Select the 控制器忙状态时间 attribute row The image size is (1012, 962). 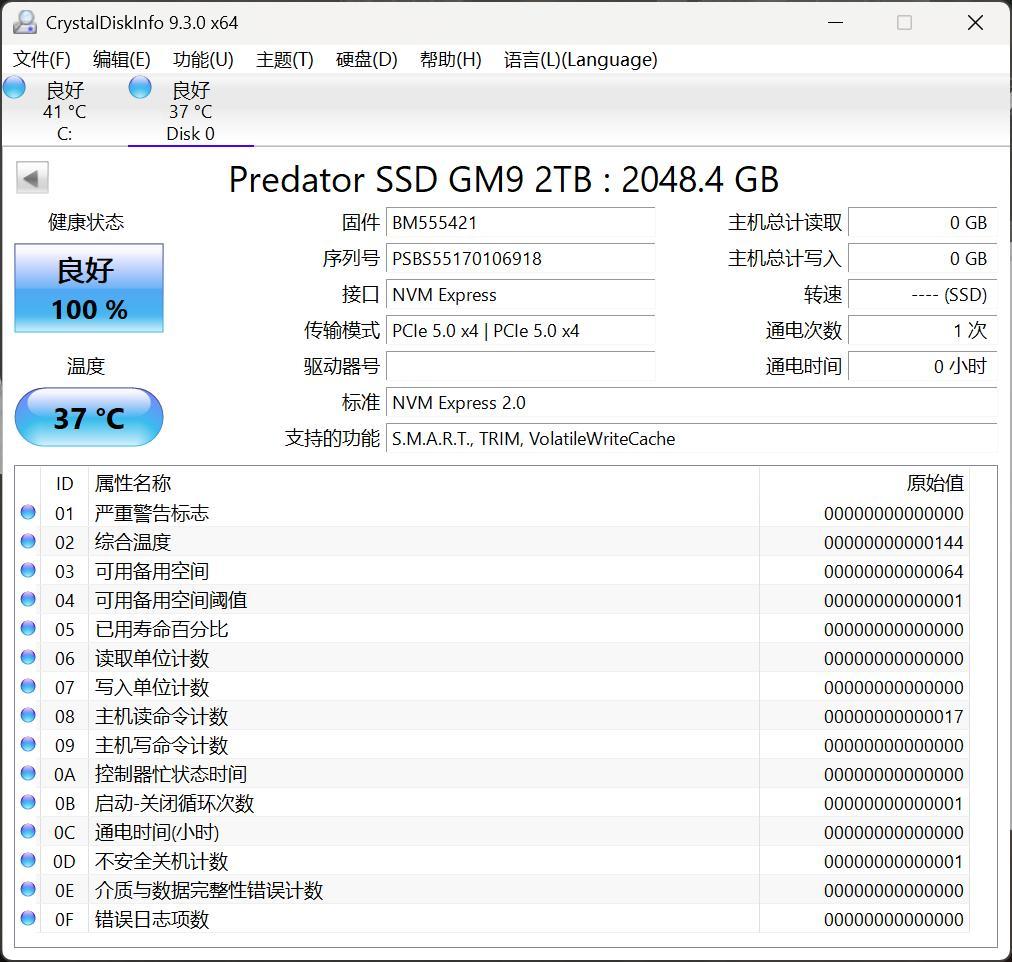click(x=492, y=775)
